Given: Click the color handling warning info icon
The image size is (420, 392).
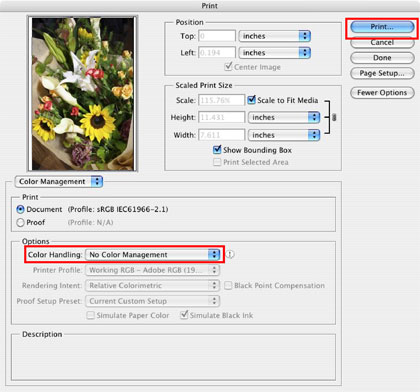Looking at the screenshot, I should (230, 254).
